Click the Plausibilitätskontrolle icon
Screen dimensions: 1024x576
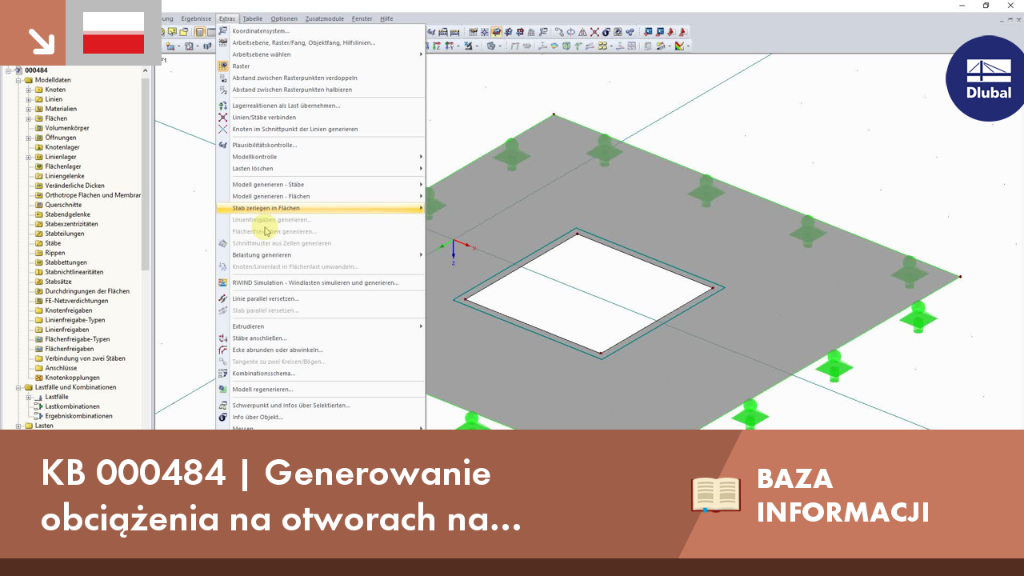[x=223, y=145]
